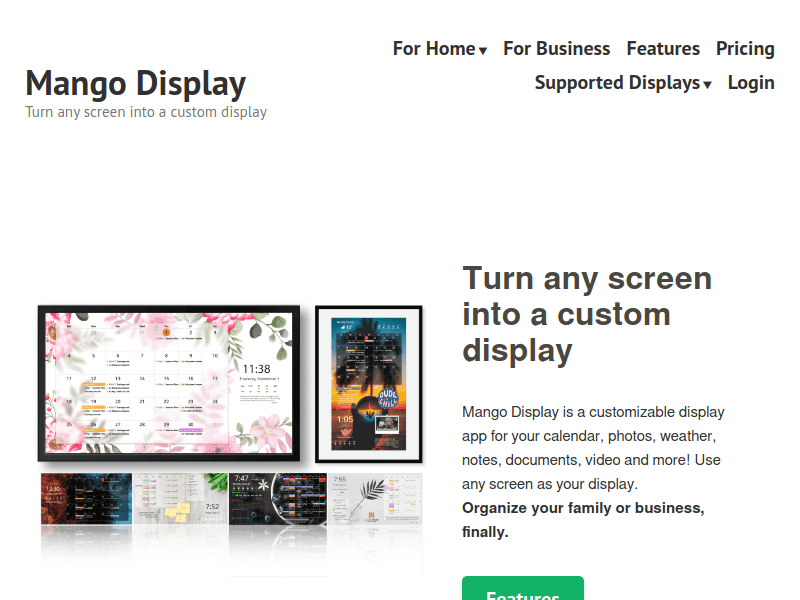Image resolution: width=800 pixels, height=600 pixels.
Task: Click the 'Turn any screen into a custom display' heading
Action: (587, 314)
